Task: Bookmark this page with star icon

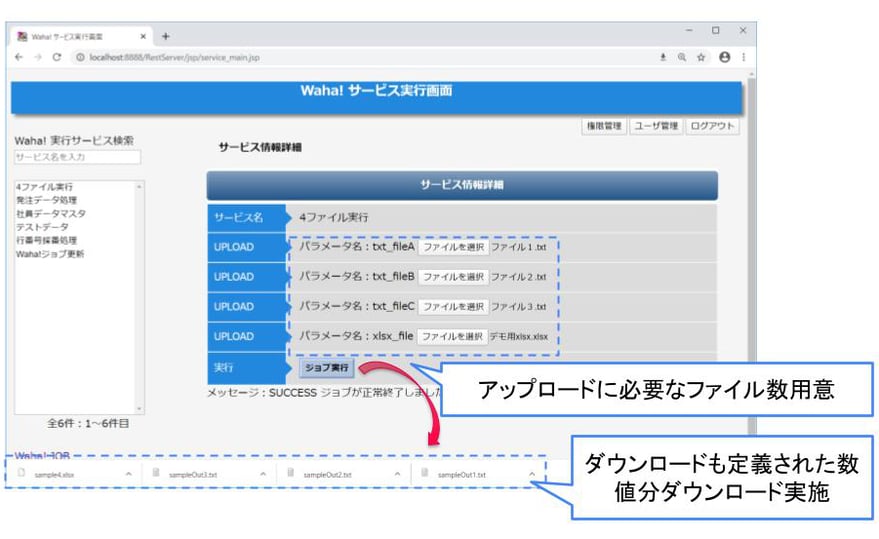Action: (701, 57)
